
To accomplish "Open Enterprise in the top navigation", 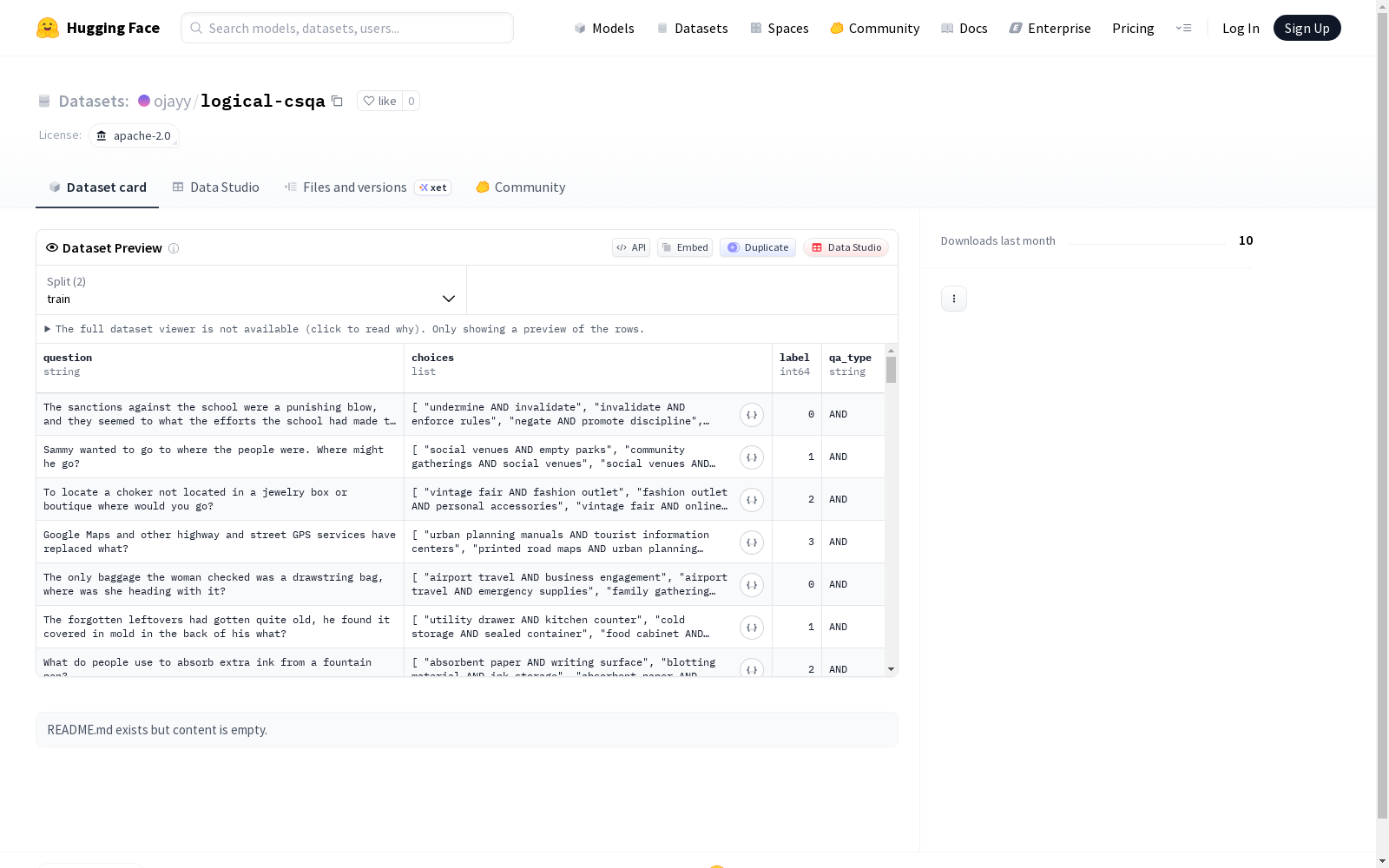I will point(1050,28).
